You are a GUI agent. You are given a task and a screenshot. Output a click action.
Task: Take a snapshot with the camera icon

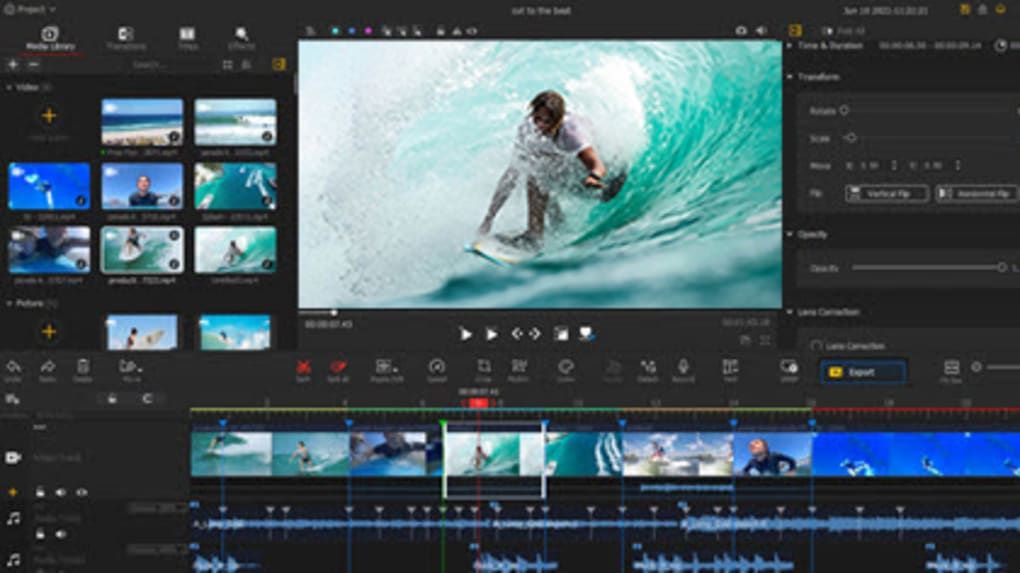click(x=741, y=31)
